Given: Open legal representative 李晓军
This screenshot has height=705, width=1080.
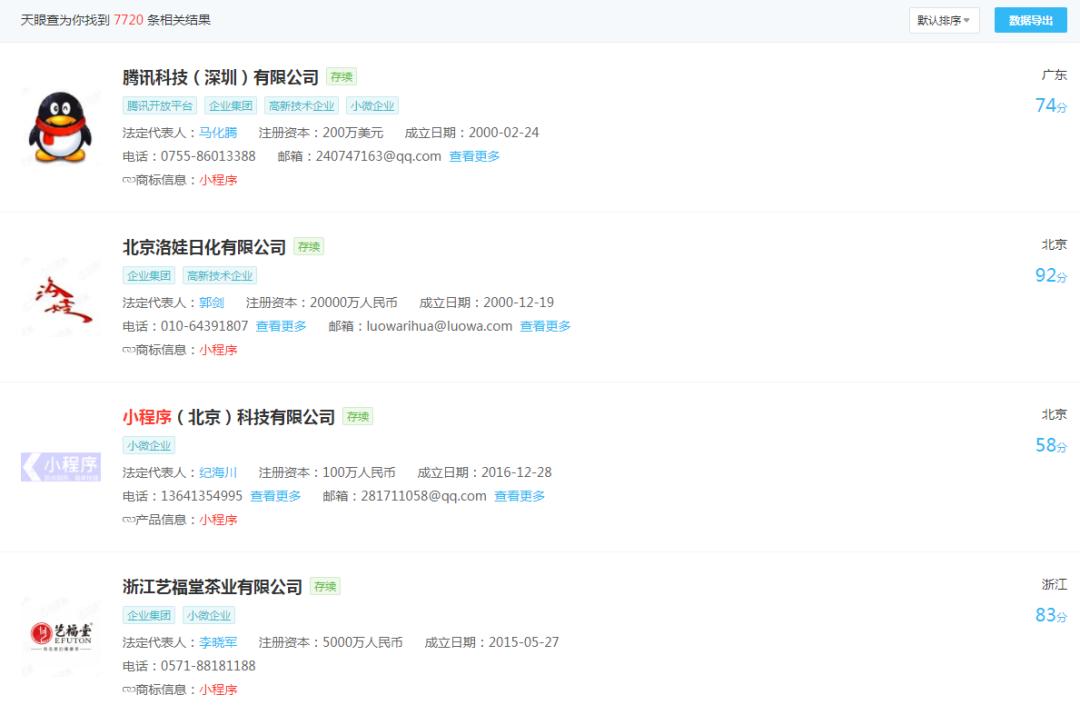Looking at the screenshot, I should coord(218,642).
